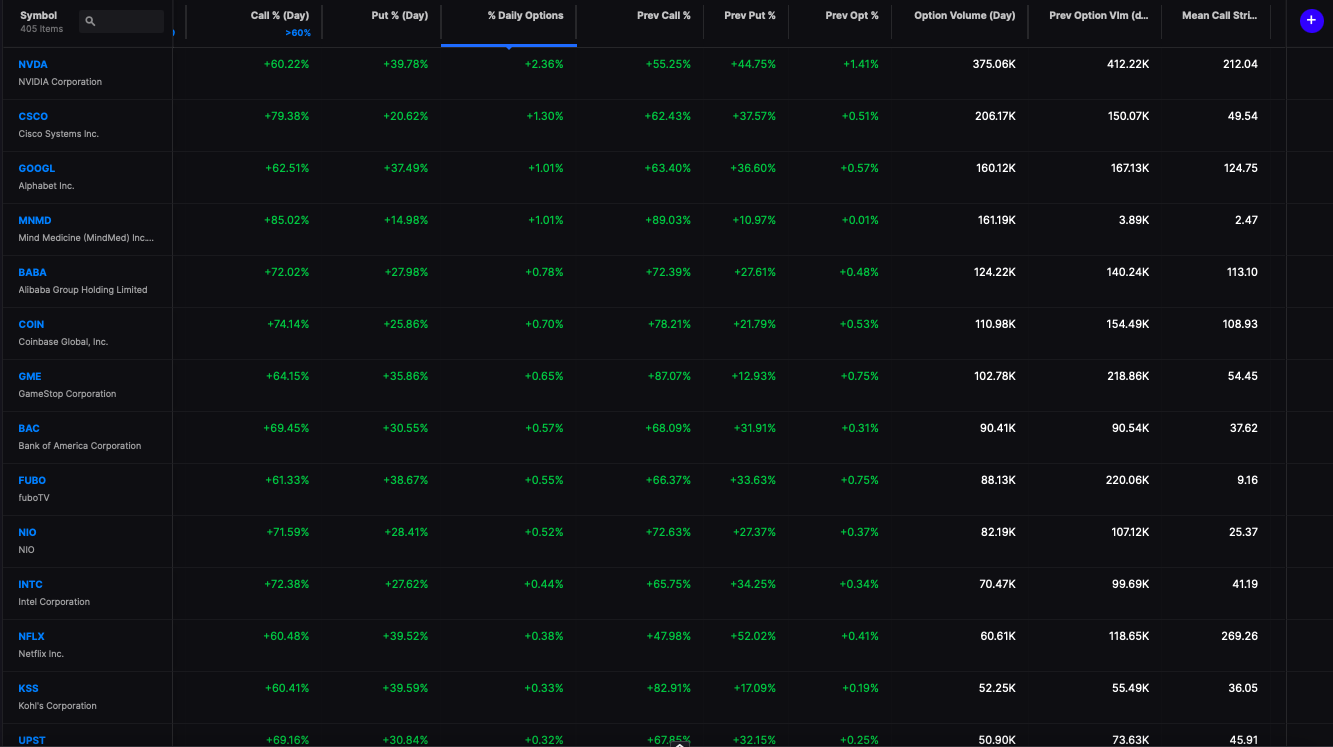Open the BABA ticker link
The image size is (1333, 747).
(x=32, y=272)
